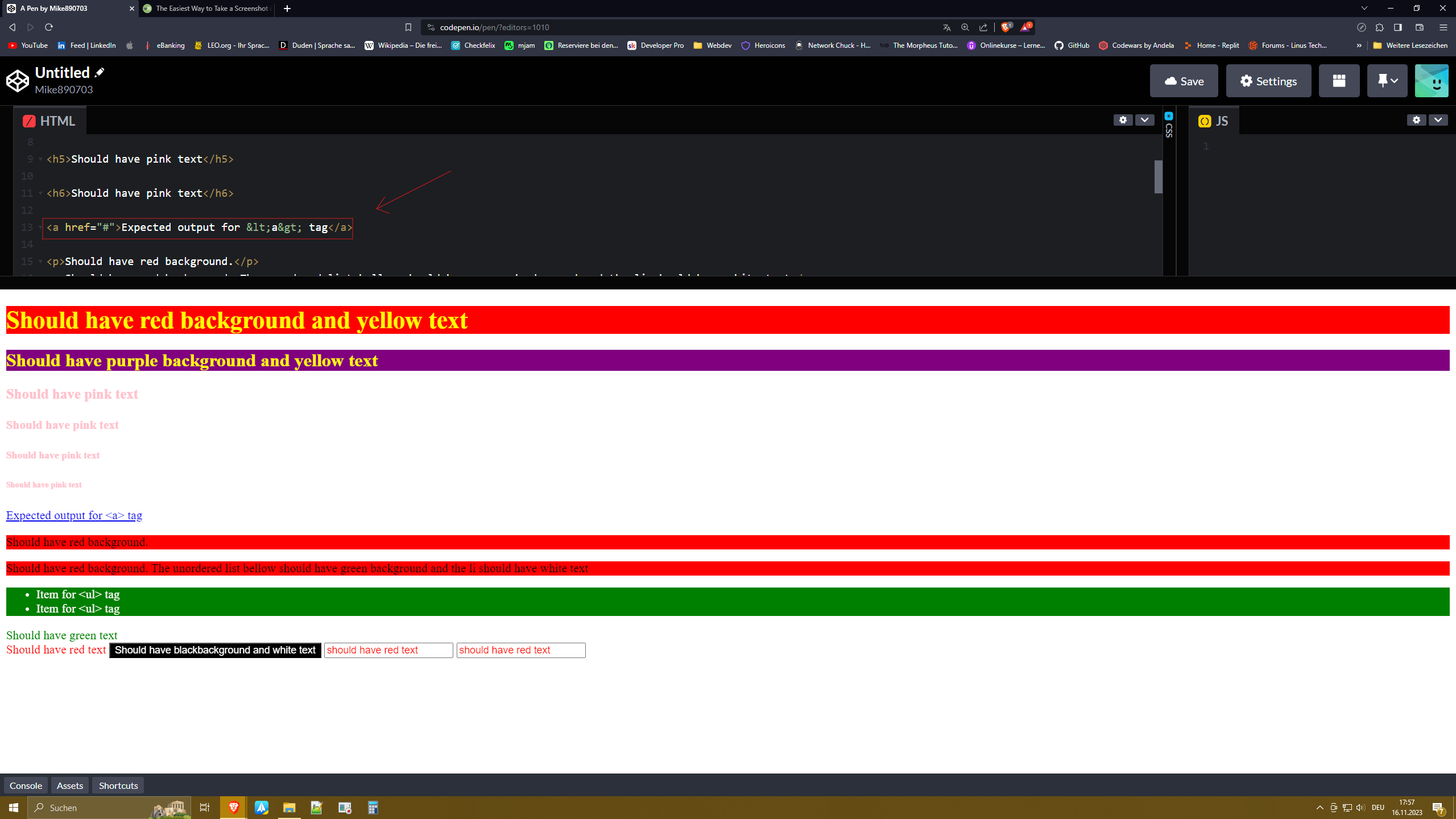
Task: Click the pencil icon to rename Untitled
Action: pos(100,72)
